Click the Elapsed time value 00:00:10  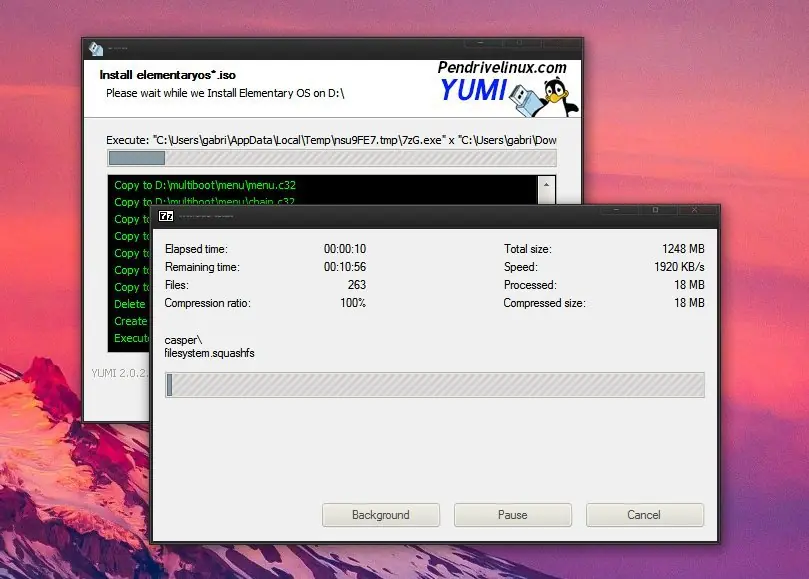coord(345,249)
